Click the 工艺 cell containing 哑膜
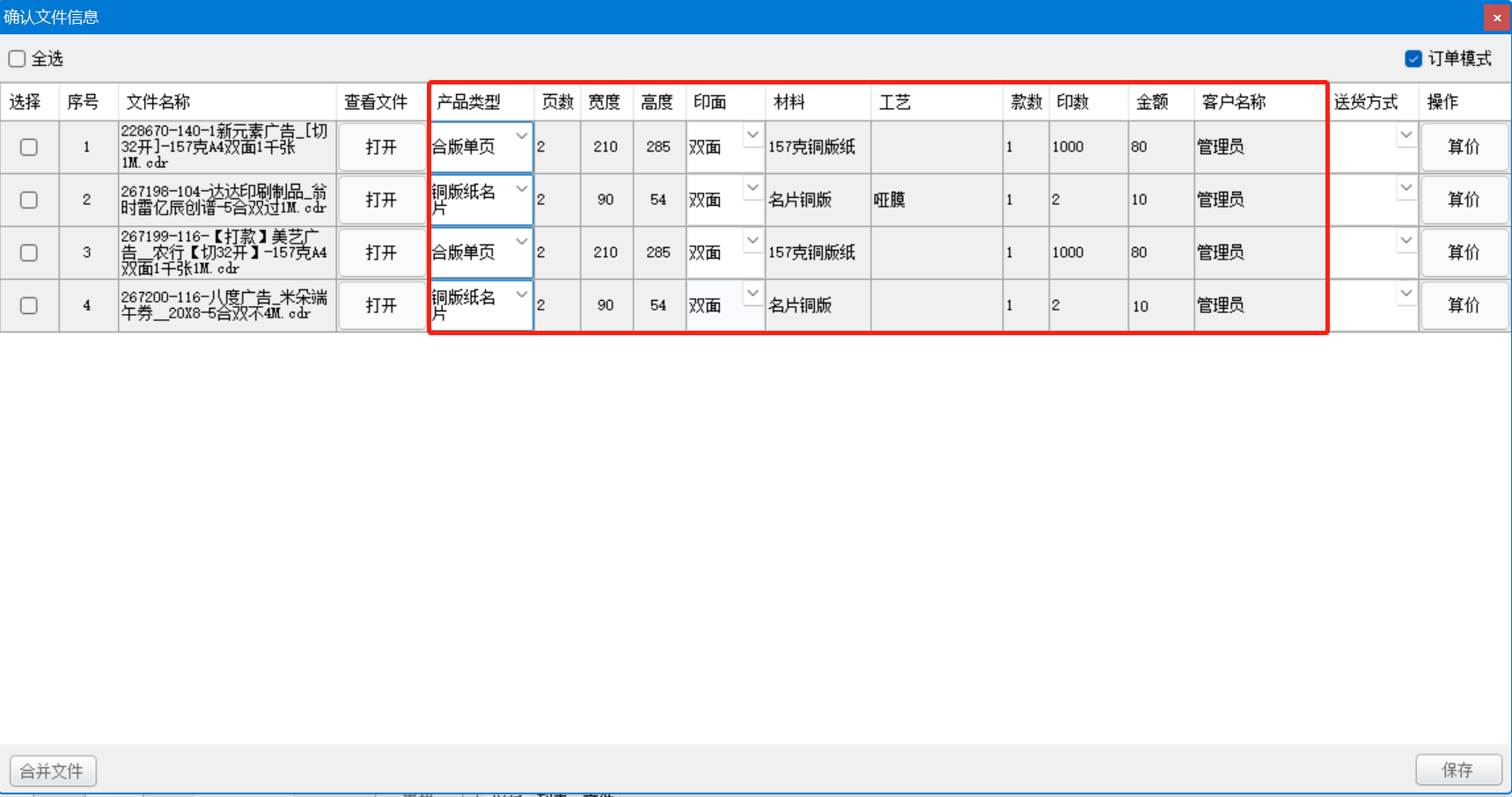 click(936, 200)
